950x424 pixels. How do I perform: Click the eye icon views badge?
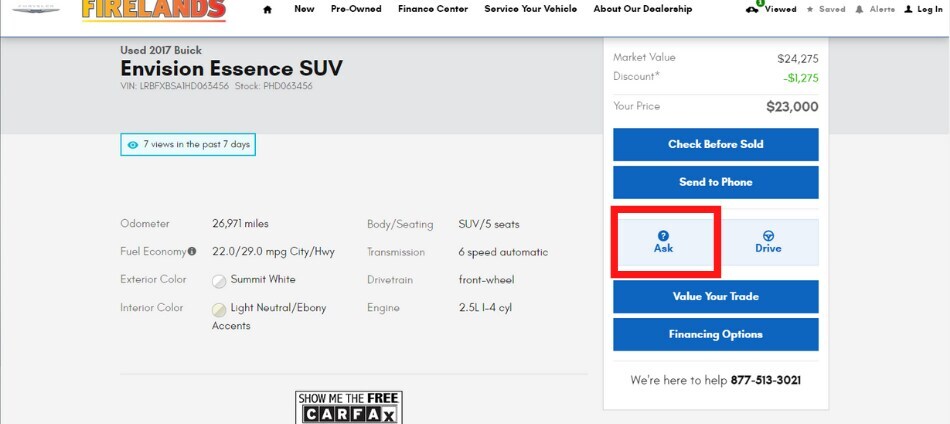[x=133, y=145]
